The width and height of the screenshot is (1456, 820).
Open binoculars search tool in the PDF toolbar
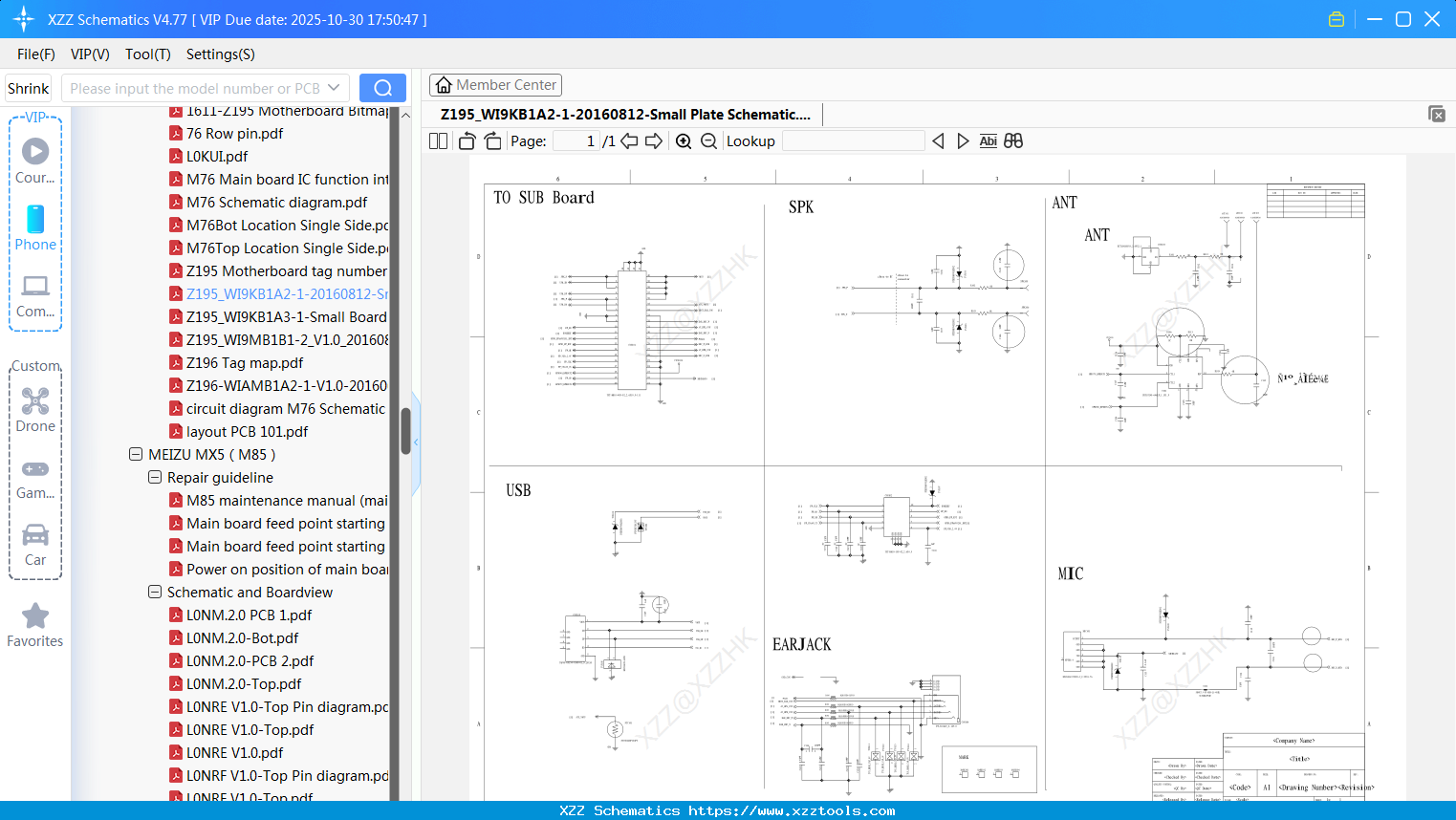tap(1013, 140)
